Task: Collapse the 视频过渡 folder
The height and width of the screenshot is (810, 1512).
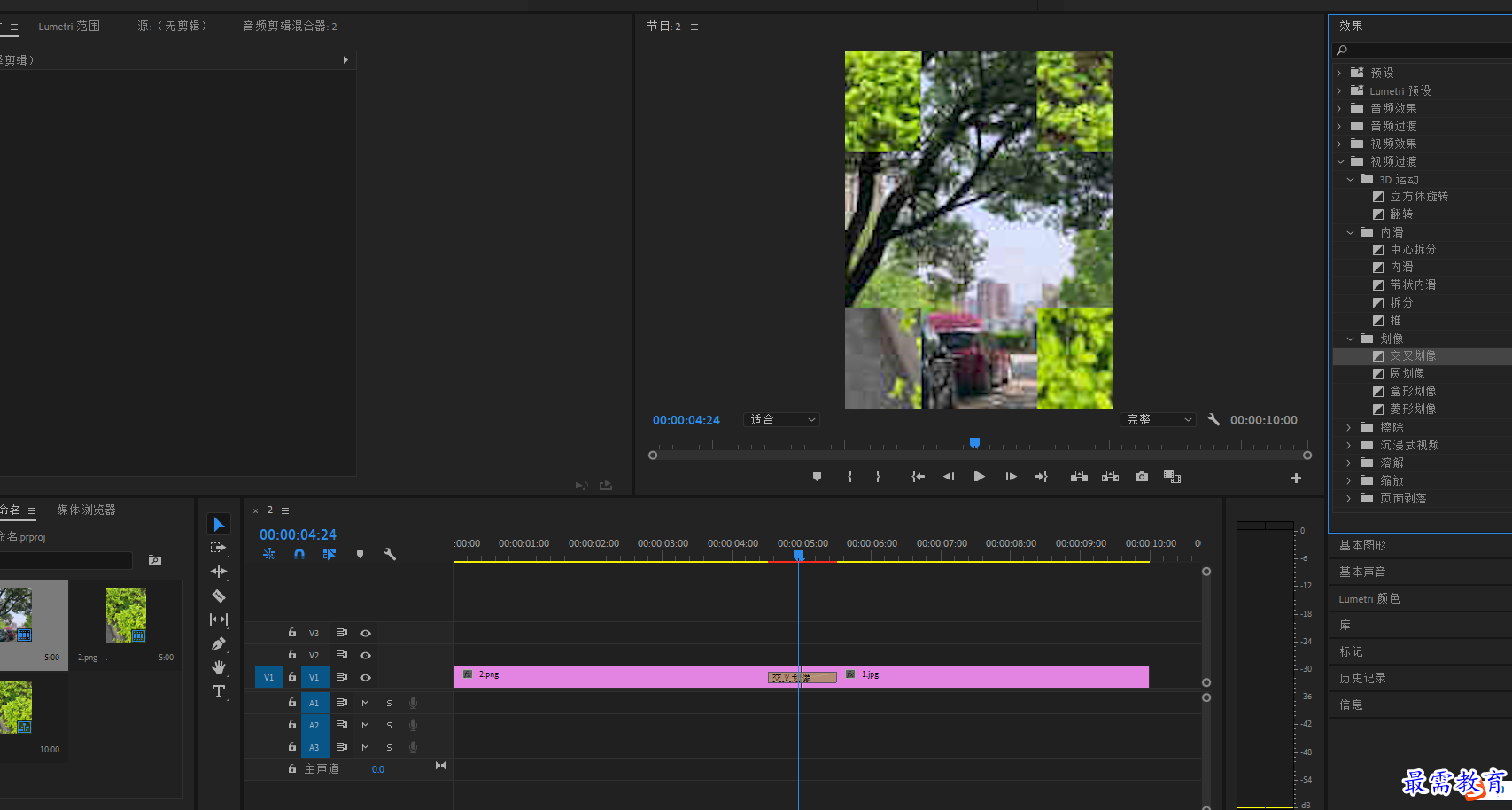Action: pyautogui.click(x=1340, y=161)
